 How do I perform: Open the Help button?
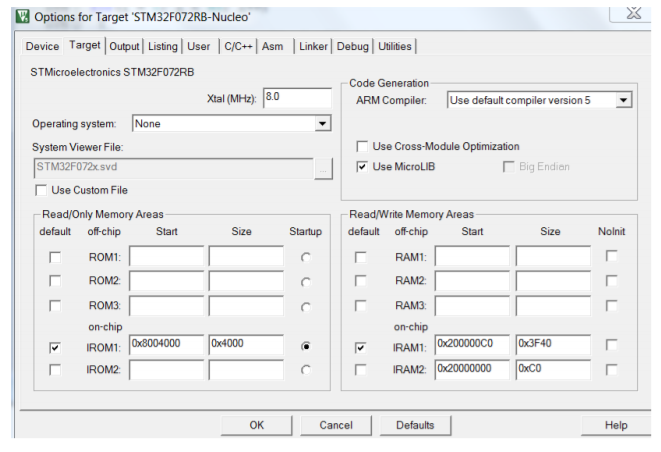click(616, 425)
